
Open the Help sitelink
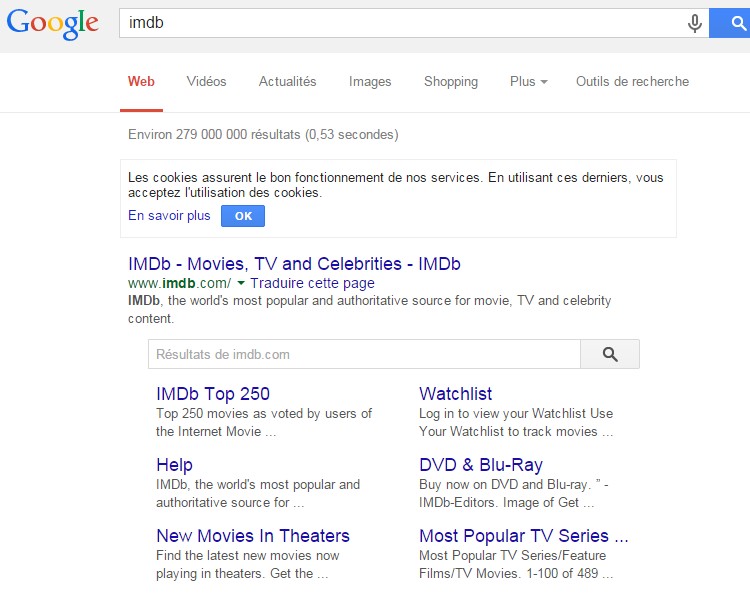(175, 465)
